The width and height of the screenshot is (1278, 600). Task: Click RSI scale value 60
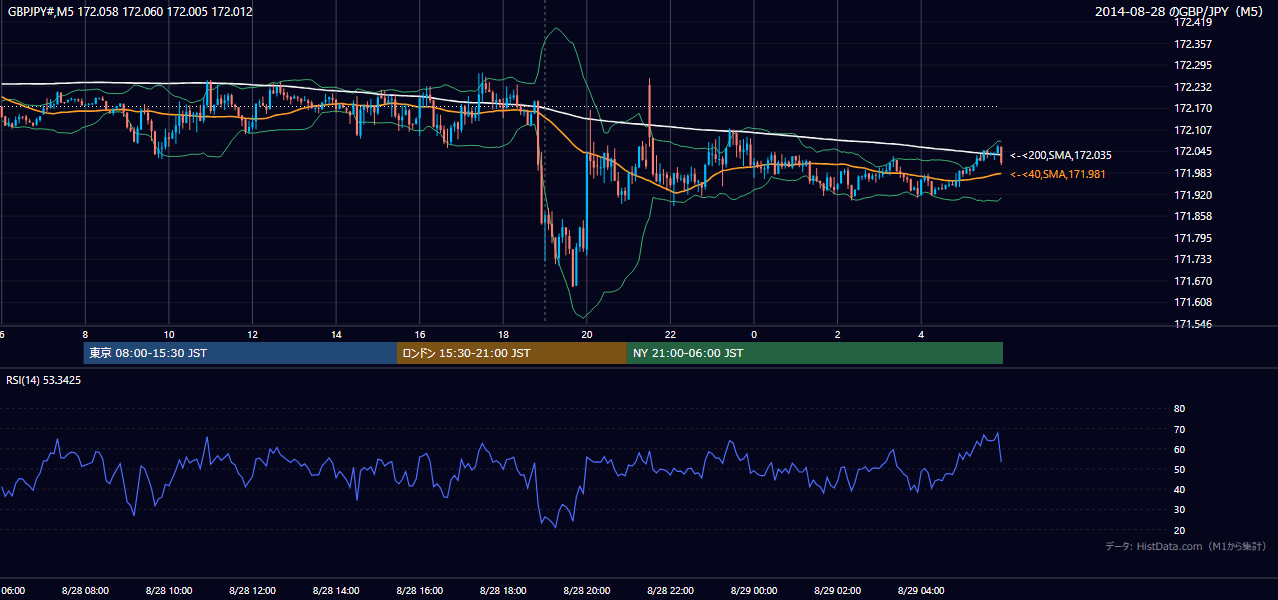(1179, 449)
